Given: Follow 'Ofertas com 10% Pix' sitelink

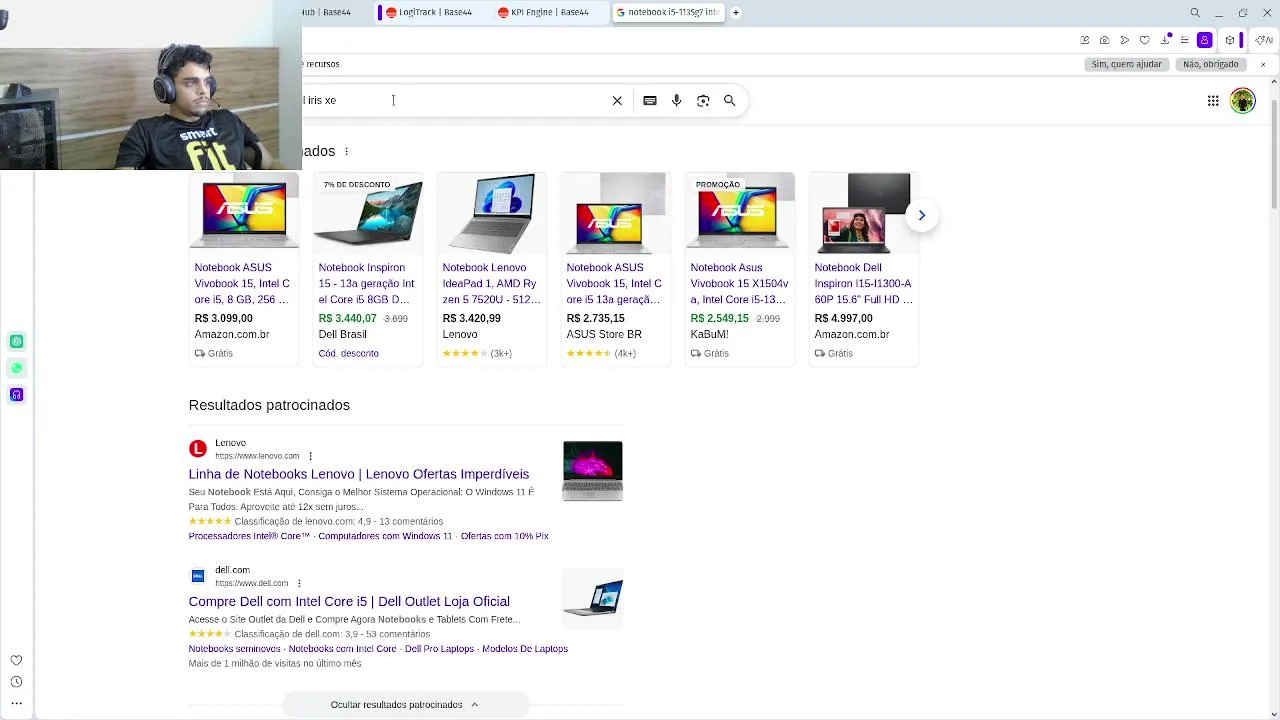Looking at the screenshot, I should pos(505,536).
